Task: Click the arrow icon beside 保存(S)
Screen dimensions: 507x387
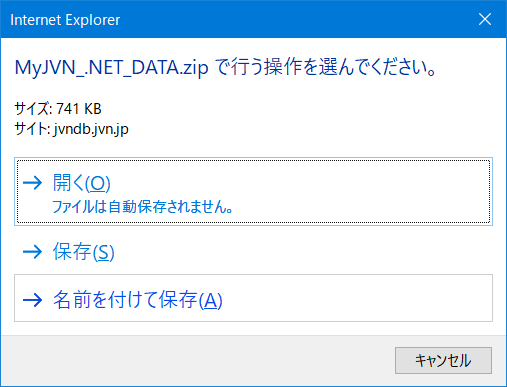Action: point(32,252)
